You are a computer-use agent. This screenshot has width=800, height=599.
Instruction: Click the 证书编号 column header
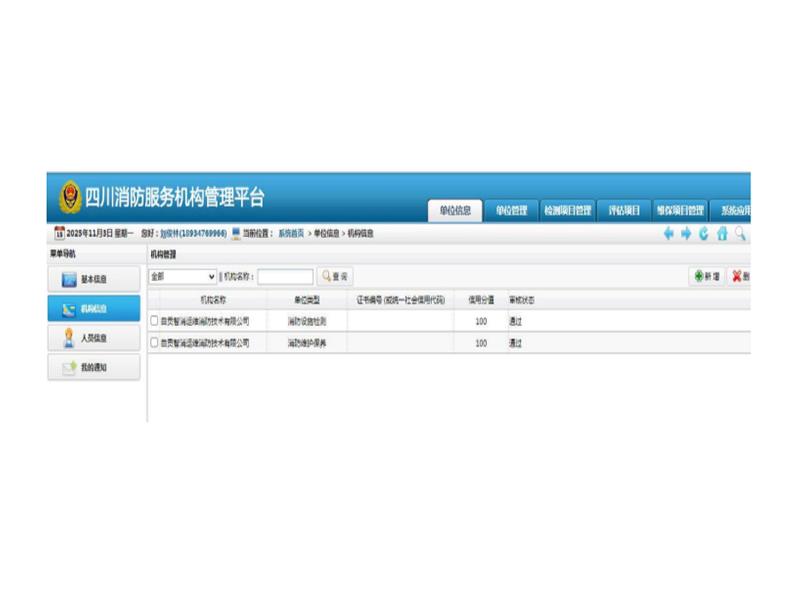(401, 300)
